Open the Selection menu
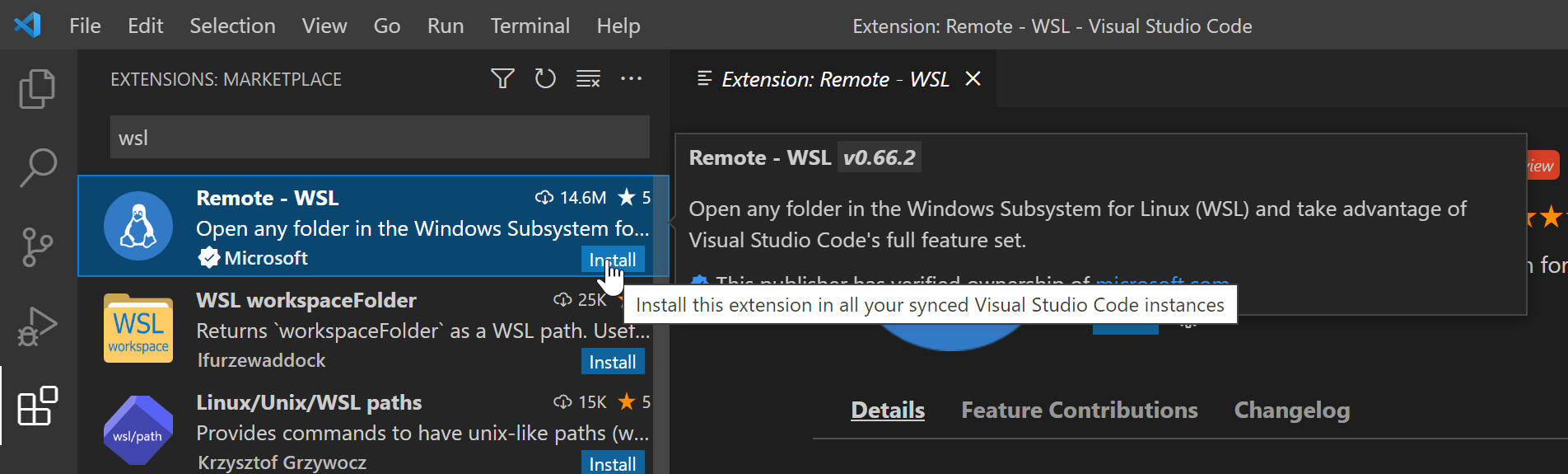Viewport: 1568px width, 474px height. 232,26
